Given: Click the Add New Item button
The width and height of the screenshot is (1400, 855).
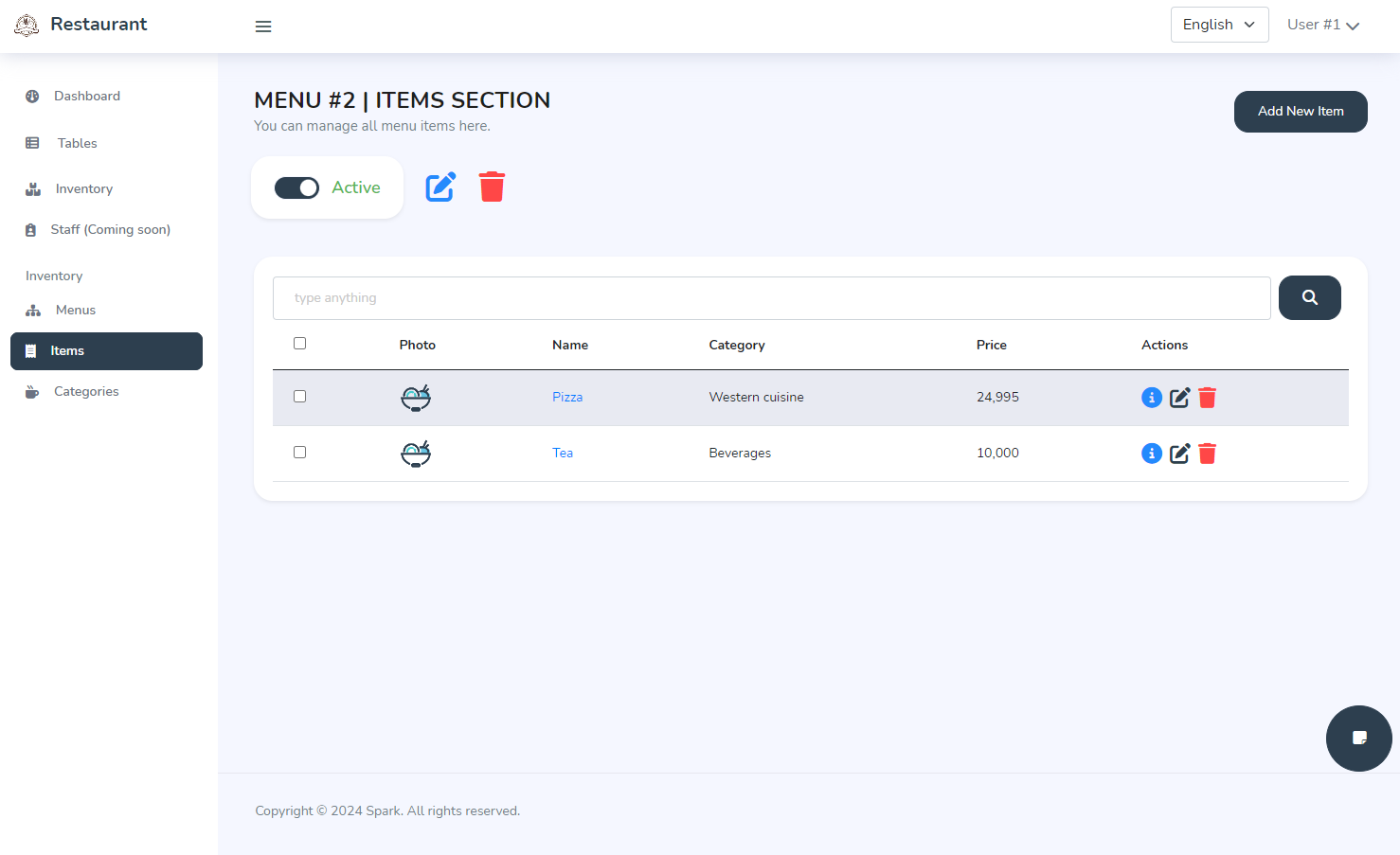Looking at the screenshot, I should coord(1300,112).
